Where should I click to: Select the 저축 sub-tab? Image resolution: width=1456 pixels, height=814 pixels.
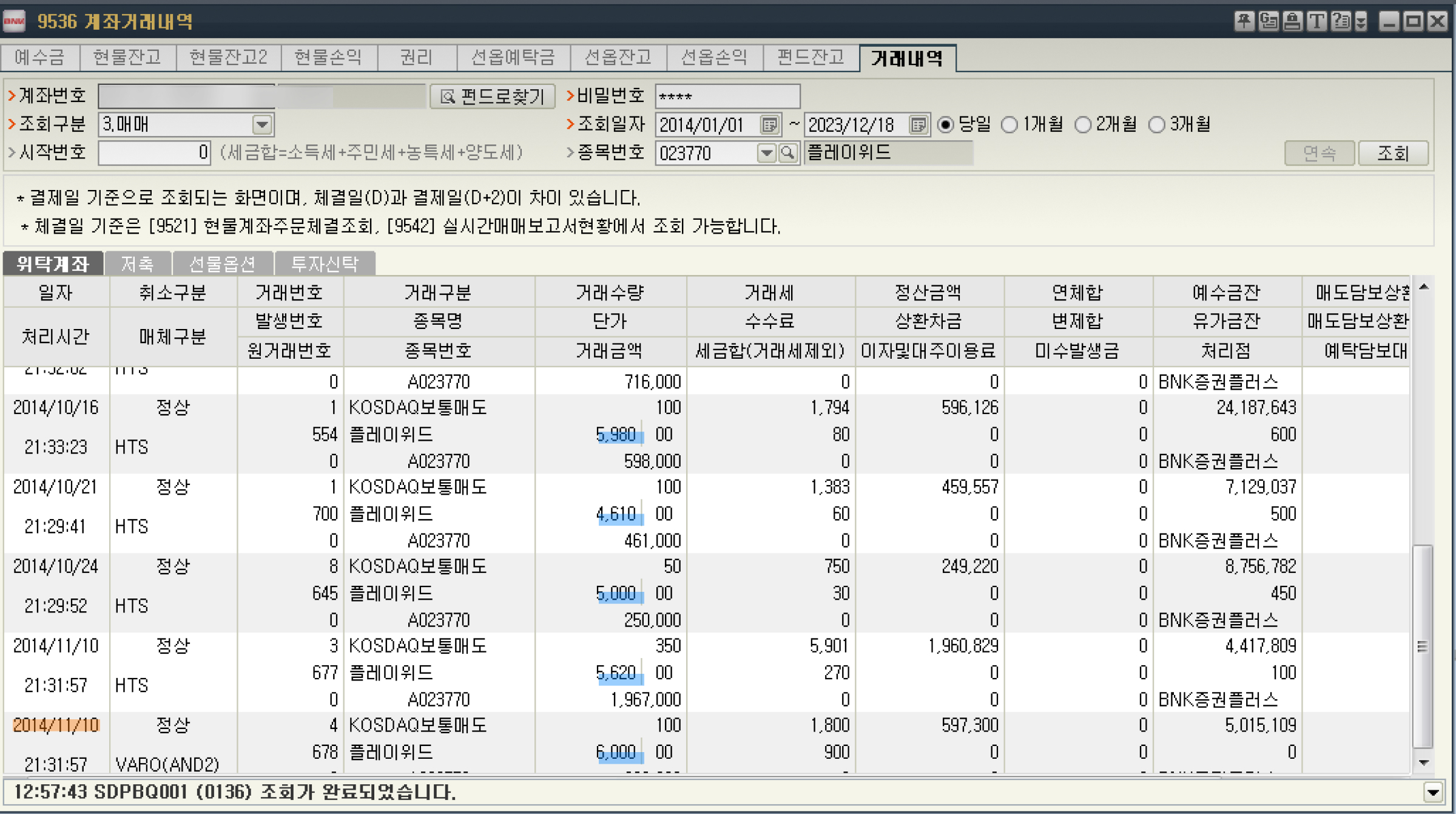(138, 263)
